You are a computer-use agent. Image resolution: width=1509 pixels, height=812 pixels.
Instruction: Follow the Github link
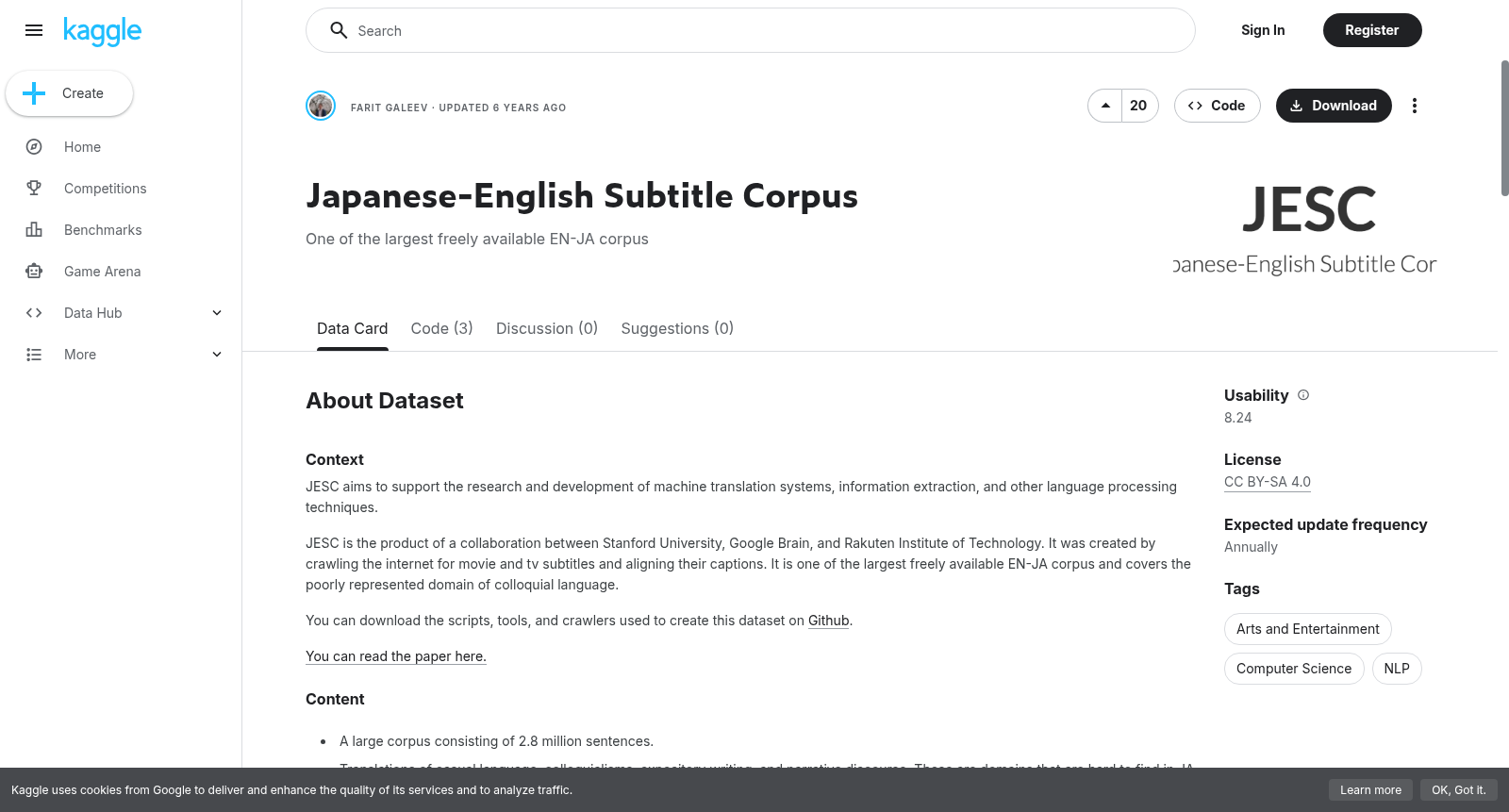coord(829,621)
